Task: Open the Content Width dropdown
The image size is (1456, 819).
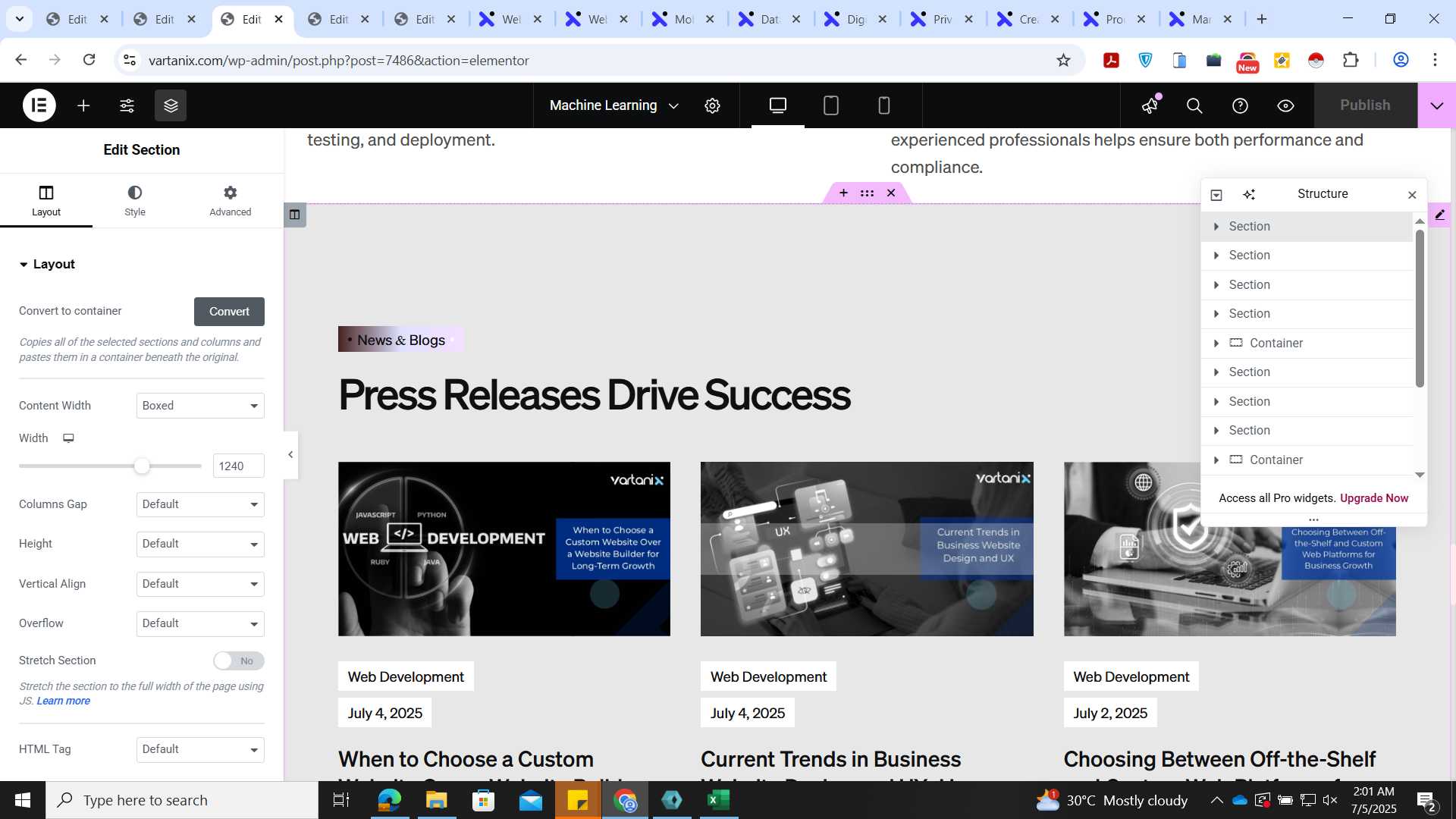Action: [x=200, y=406]
